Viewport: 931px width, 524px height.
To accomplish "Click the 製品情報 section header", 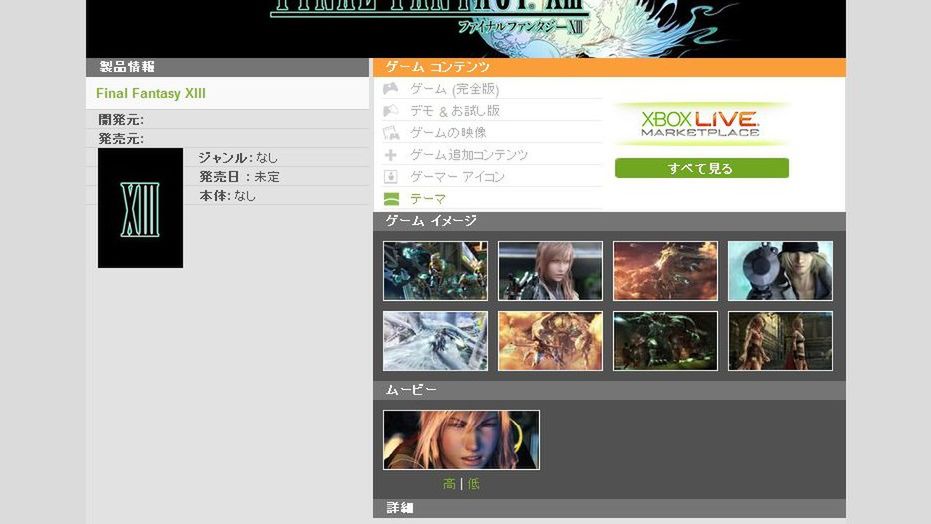I will point(227,67).
